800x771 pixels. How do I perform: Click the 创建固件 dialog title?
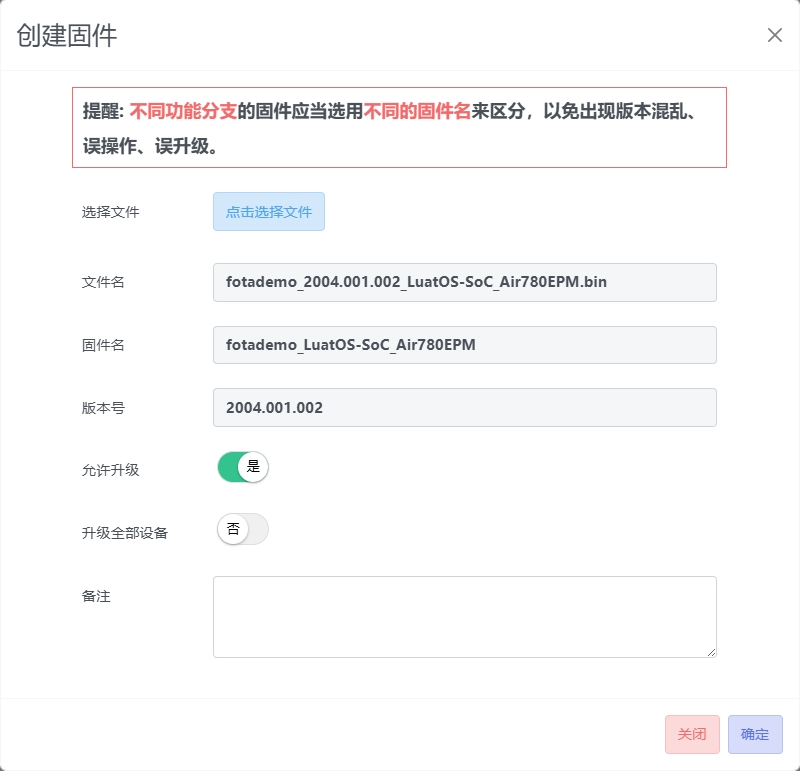[x=67, y=36]
